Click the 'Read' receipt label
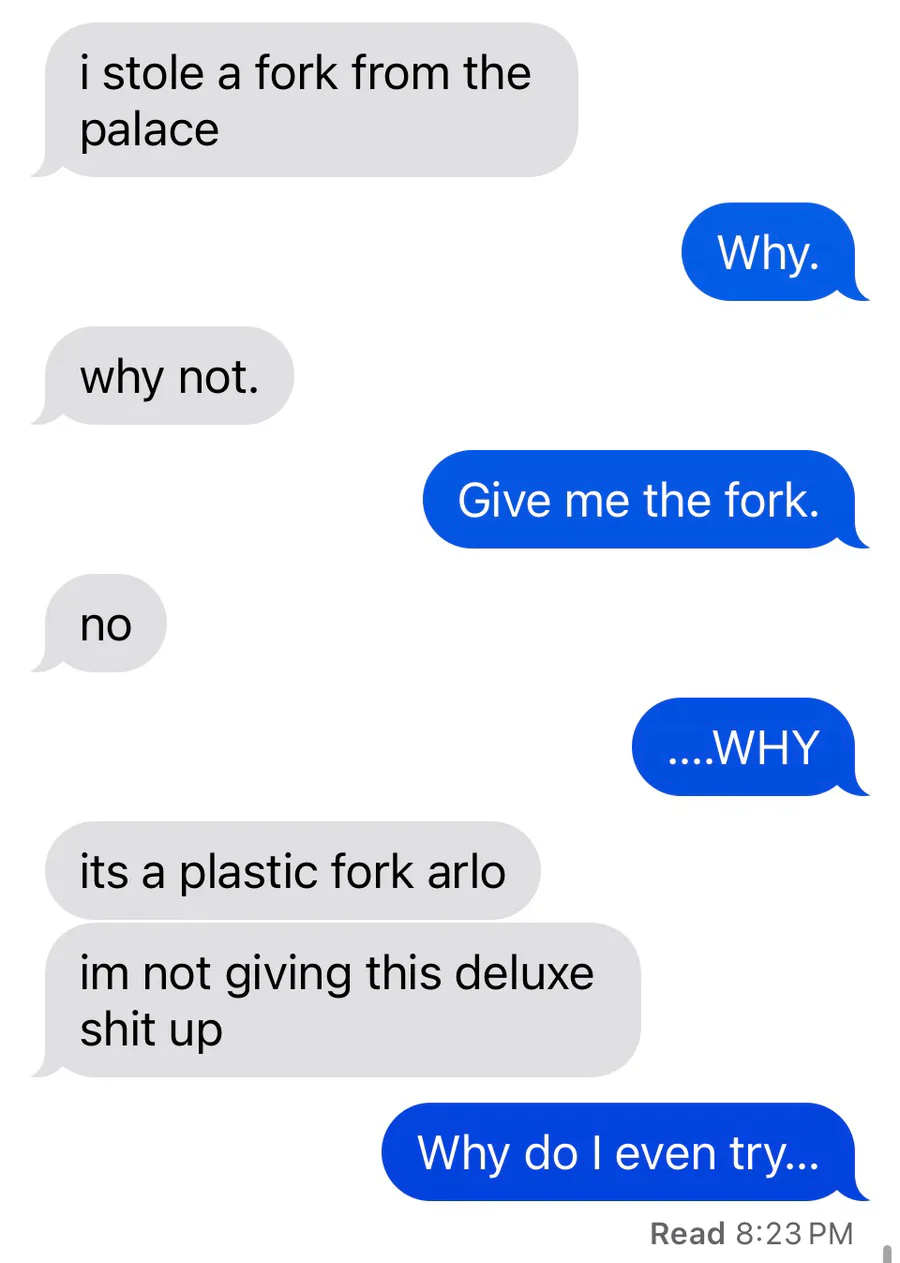The height and width of the screenshot is (1263, 900). point(687,1233)
